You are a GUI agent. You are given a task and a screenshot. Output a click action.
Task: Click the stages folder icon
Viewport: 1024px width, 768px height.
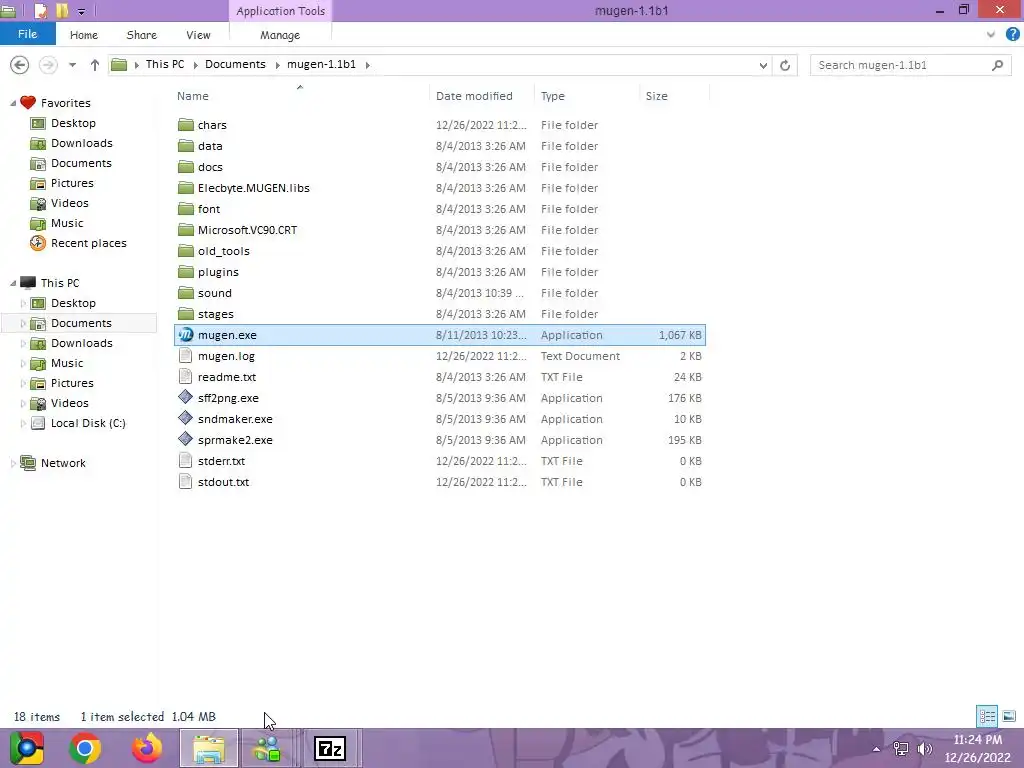pos(186,313)
